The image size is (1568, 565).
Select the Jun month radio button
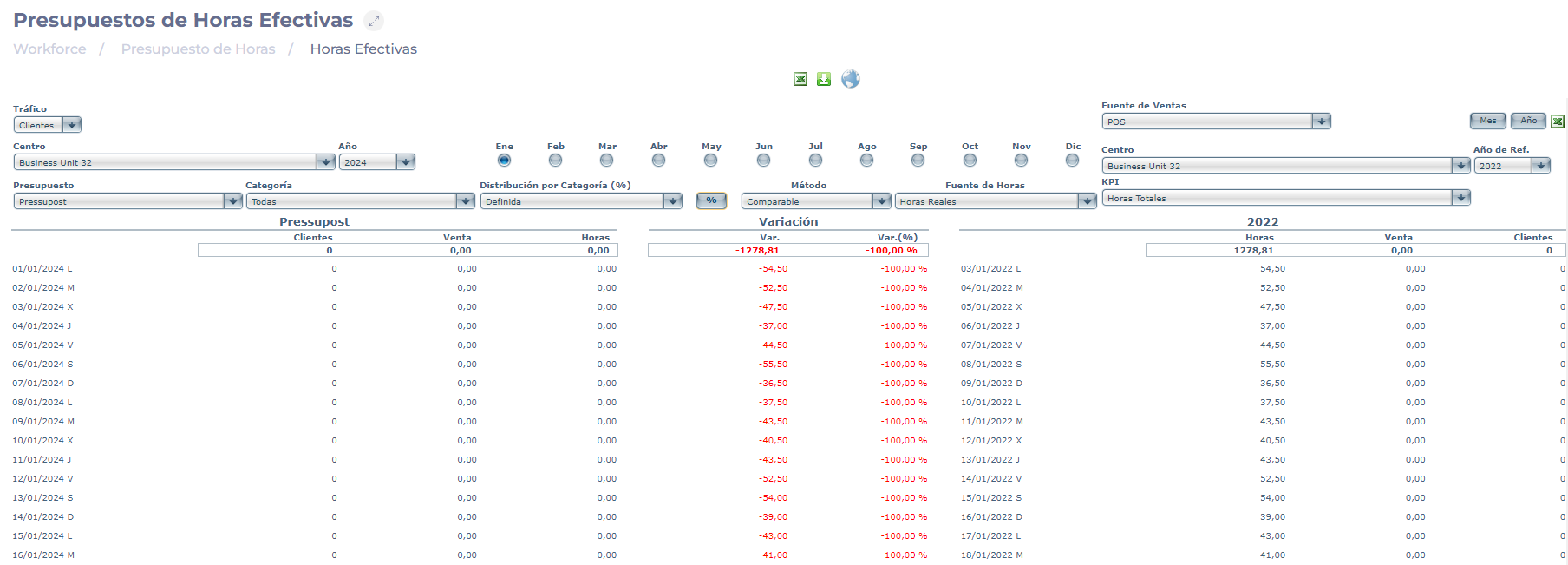pos(763,161)
